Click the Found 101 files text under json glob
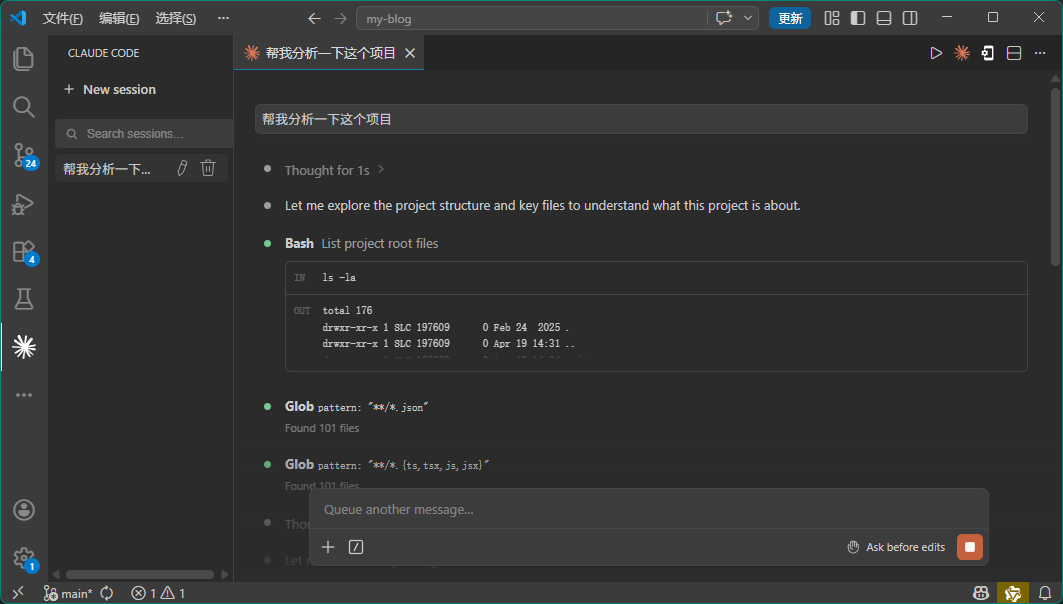 [322, 428]
